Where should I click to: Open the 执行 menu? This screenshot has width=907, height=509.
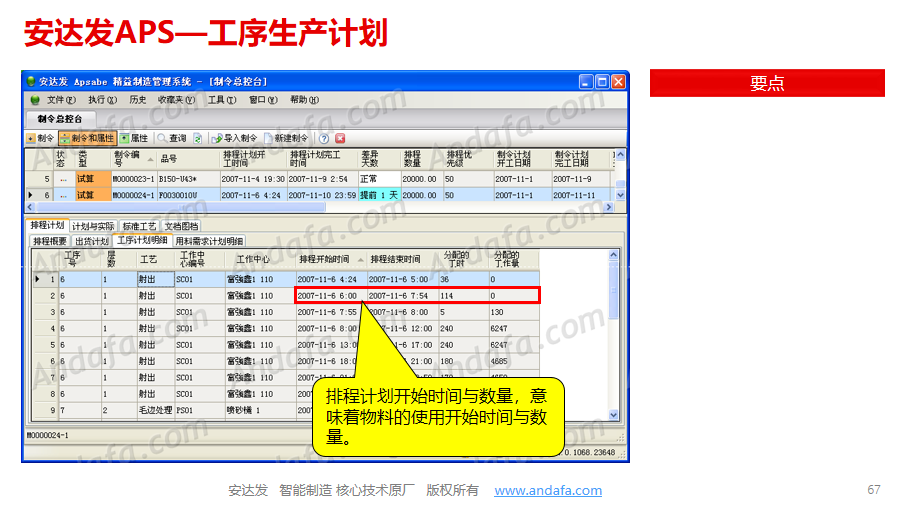click(102, 100)
